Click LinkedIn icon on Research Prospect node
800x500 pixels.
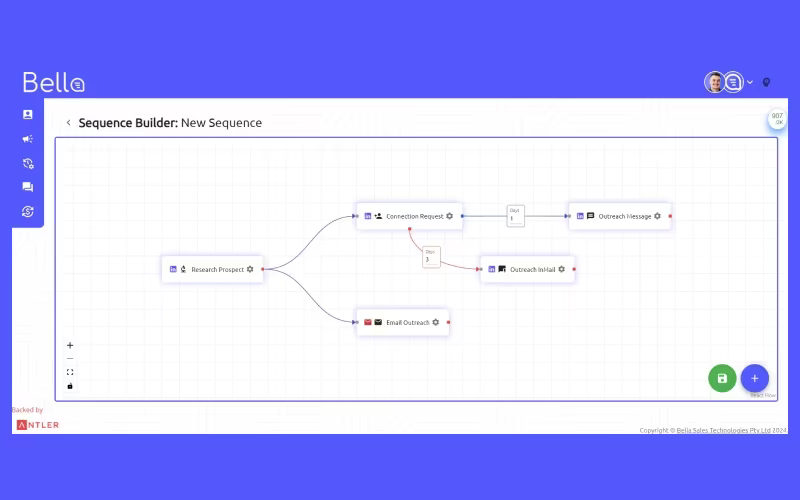pos(173,269)
